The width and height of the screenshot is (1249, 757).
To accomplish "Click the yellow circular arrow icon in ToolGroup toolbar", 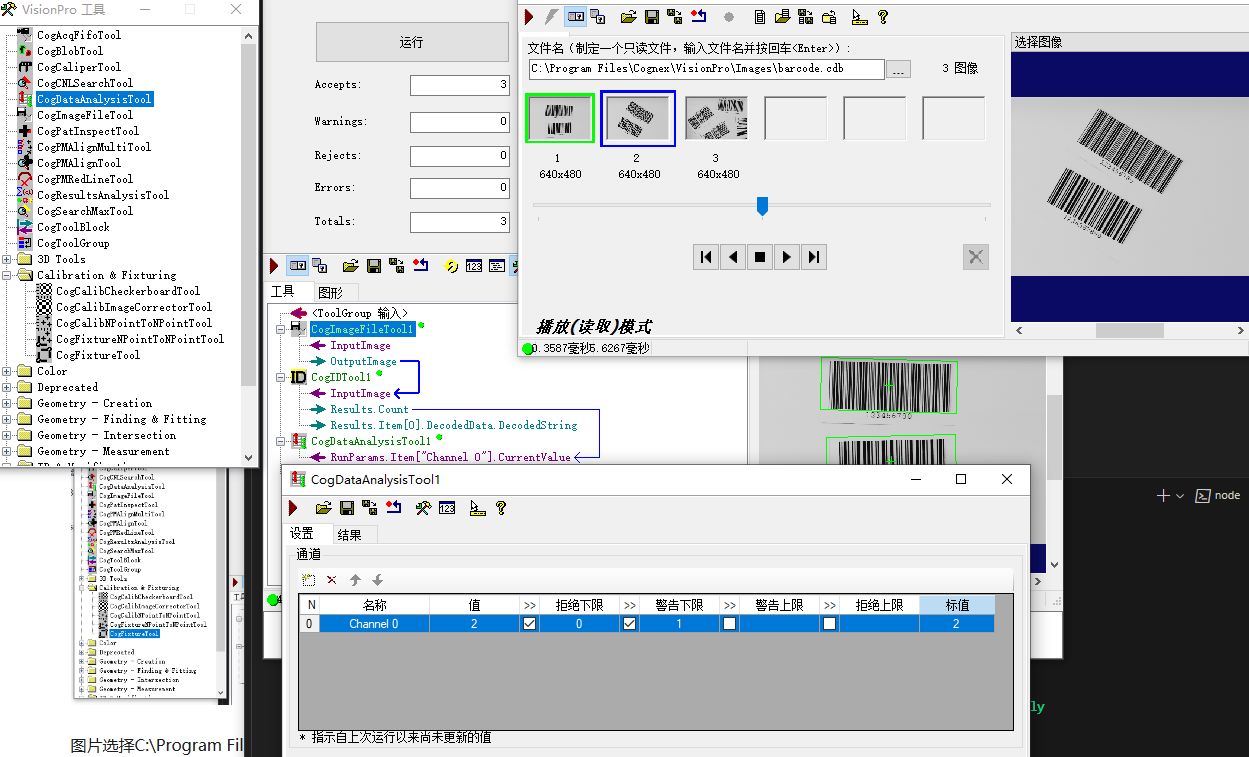I will [x=451, y=266].
